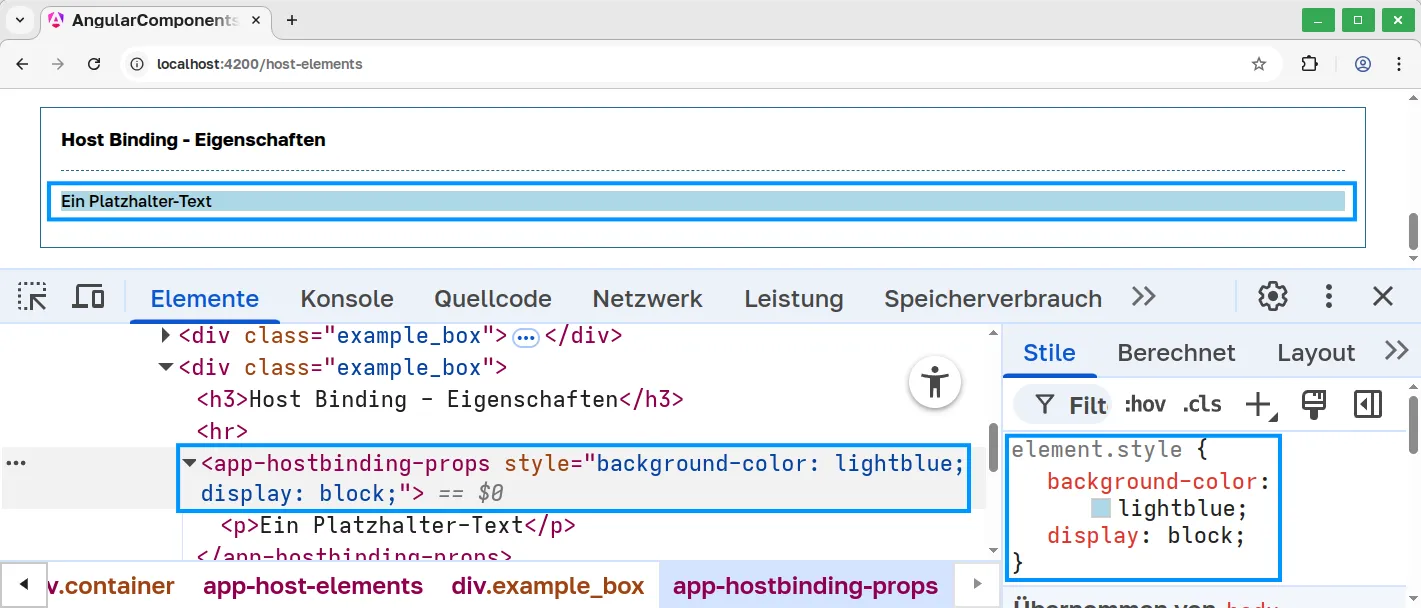Select the p Ein Platzhalter-Text node
Viewport: 1421px width, 608px height.
398,525
